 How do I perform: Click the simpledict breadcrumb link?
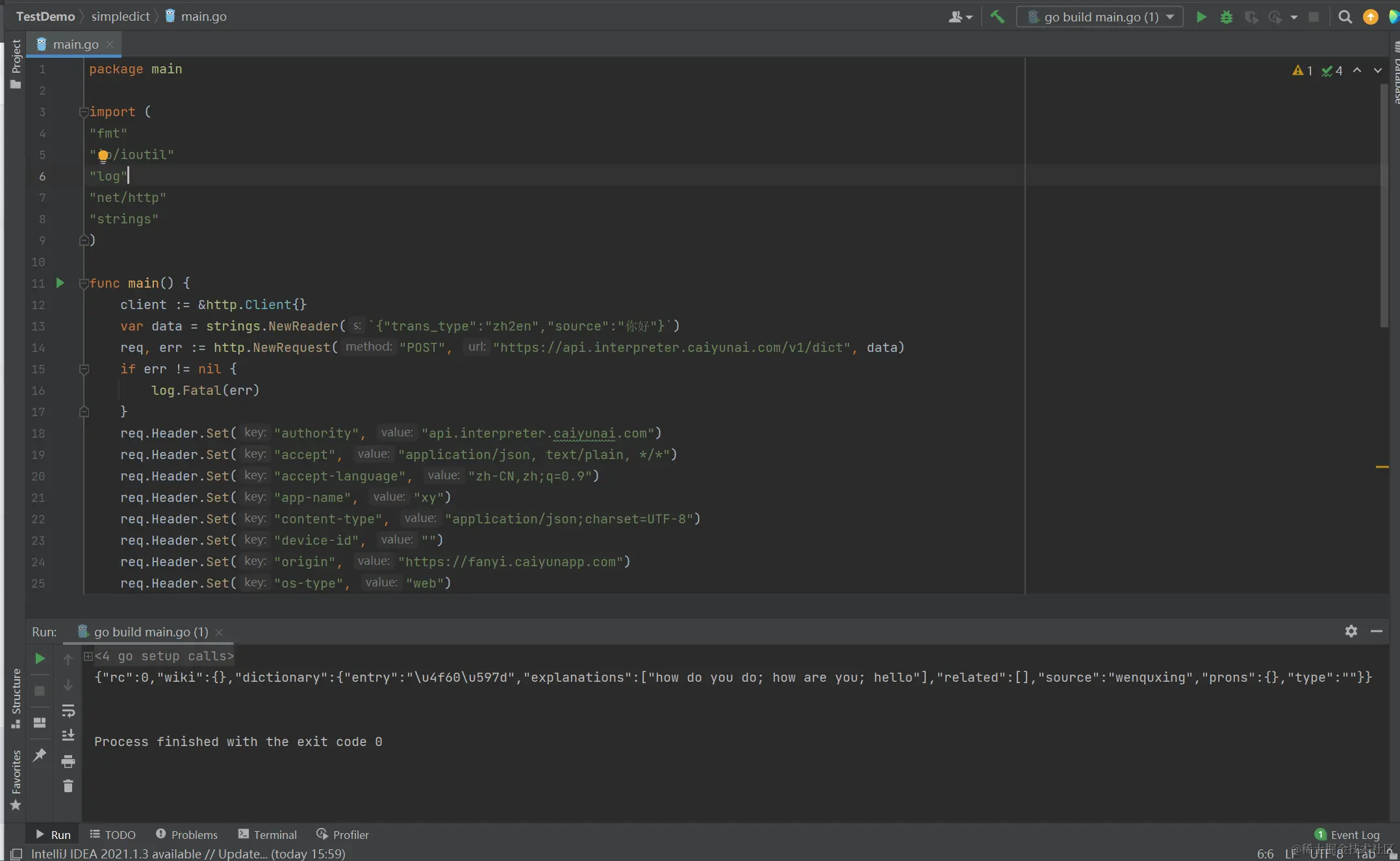point(120,16)
